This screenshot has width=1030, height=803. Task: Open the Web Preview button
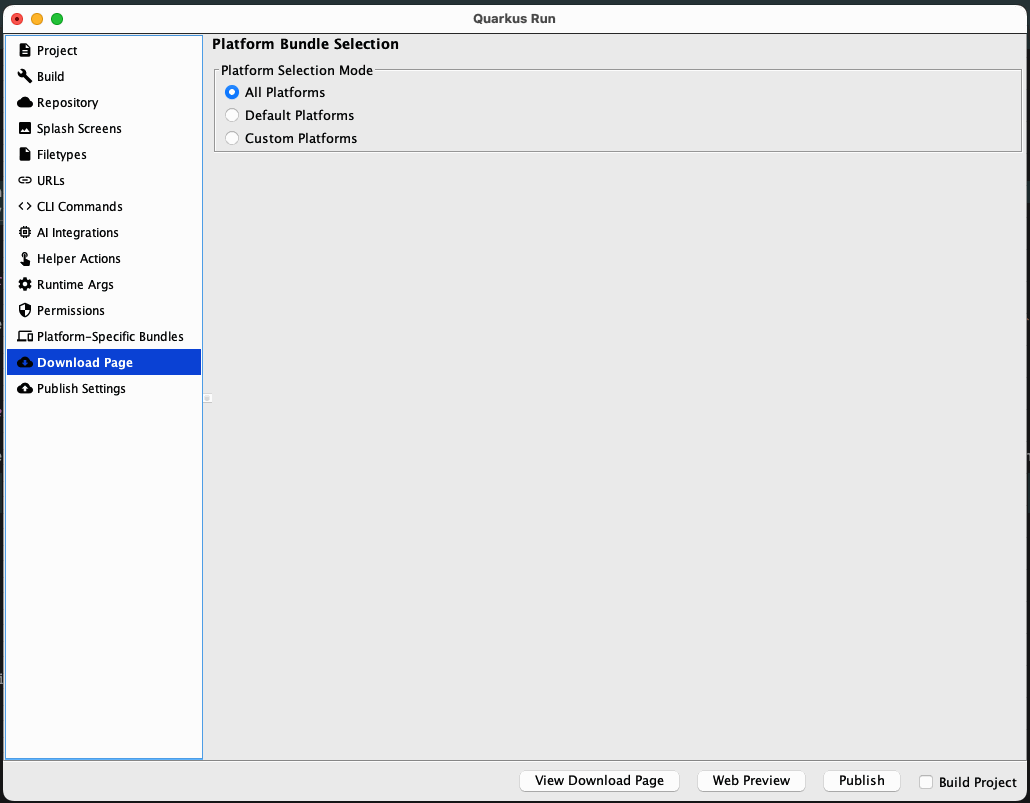(x=751, y=781)
